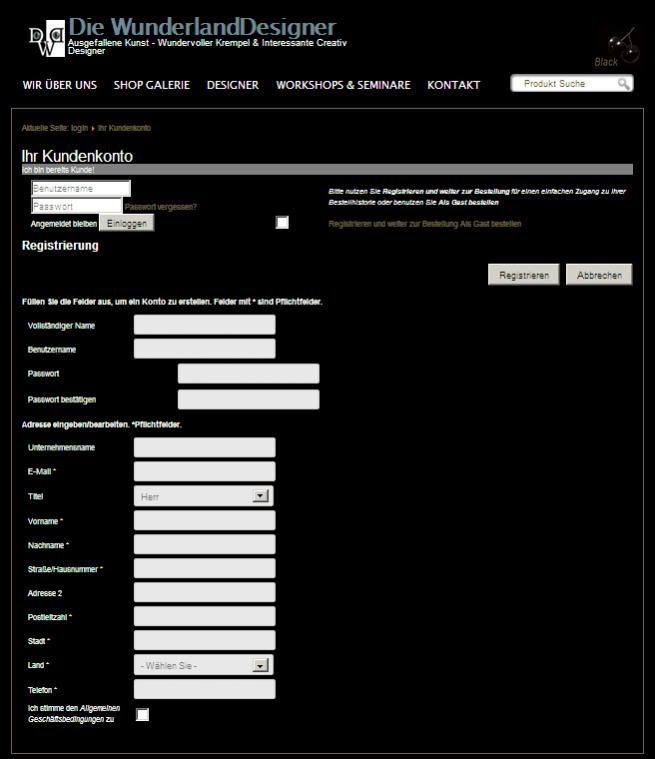Image resolution: width=655 pixels, height=759 pixels.
Task: Click the E-Mail input field
Action: (x=204, y=472)
